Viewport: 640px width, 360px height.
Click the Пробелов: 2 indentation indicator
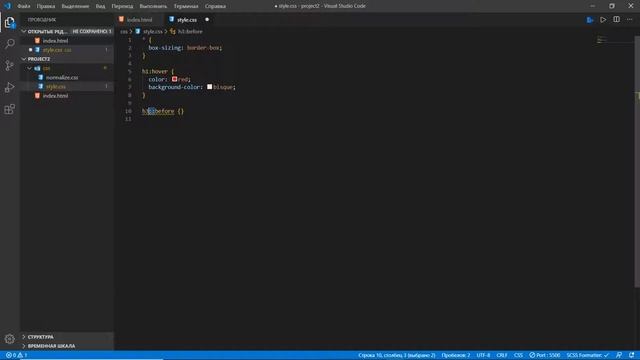click(x=456, y=355)
